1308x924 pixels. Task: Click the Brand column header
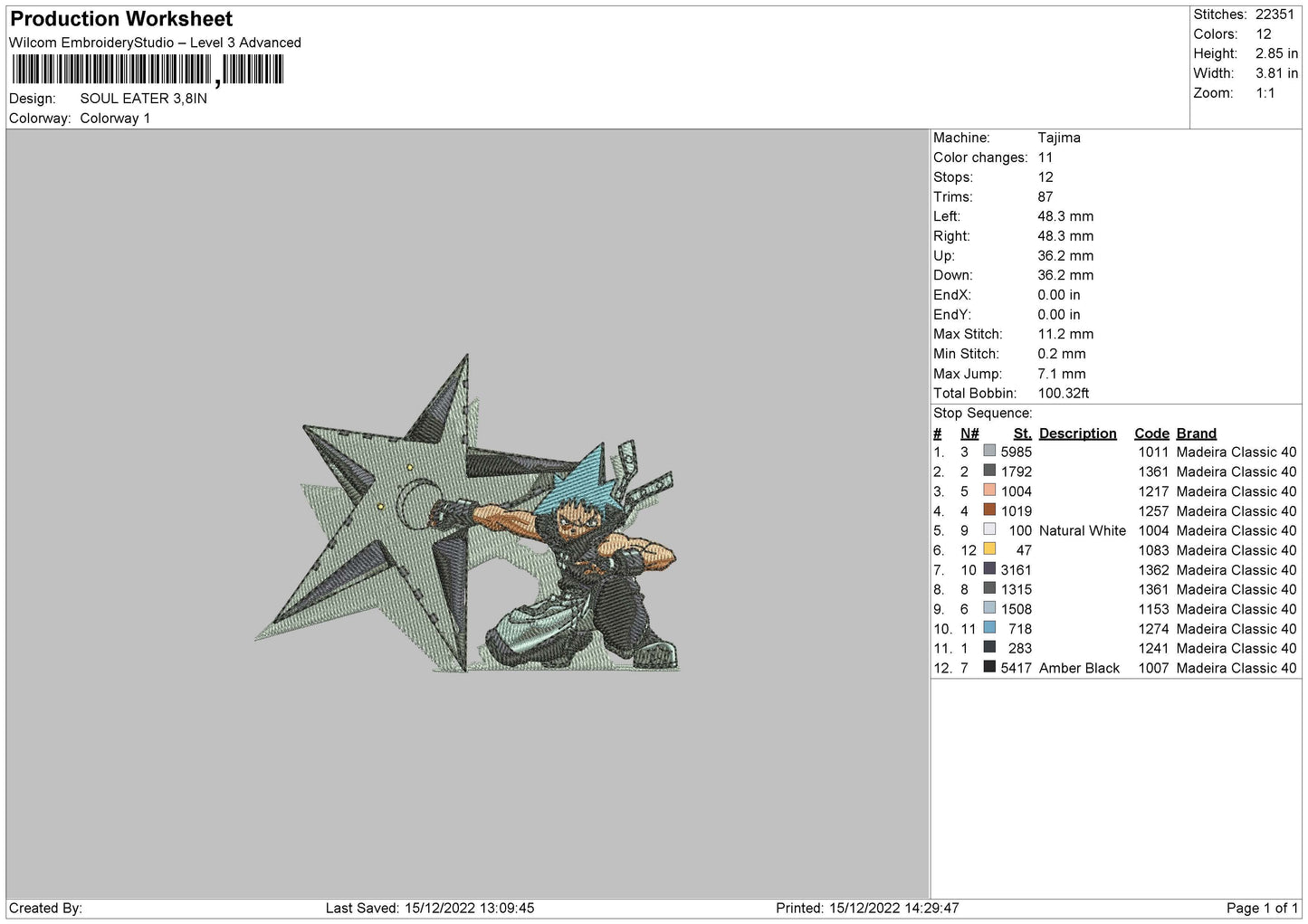coord(1196,433)
